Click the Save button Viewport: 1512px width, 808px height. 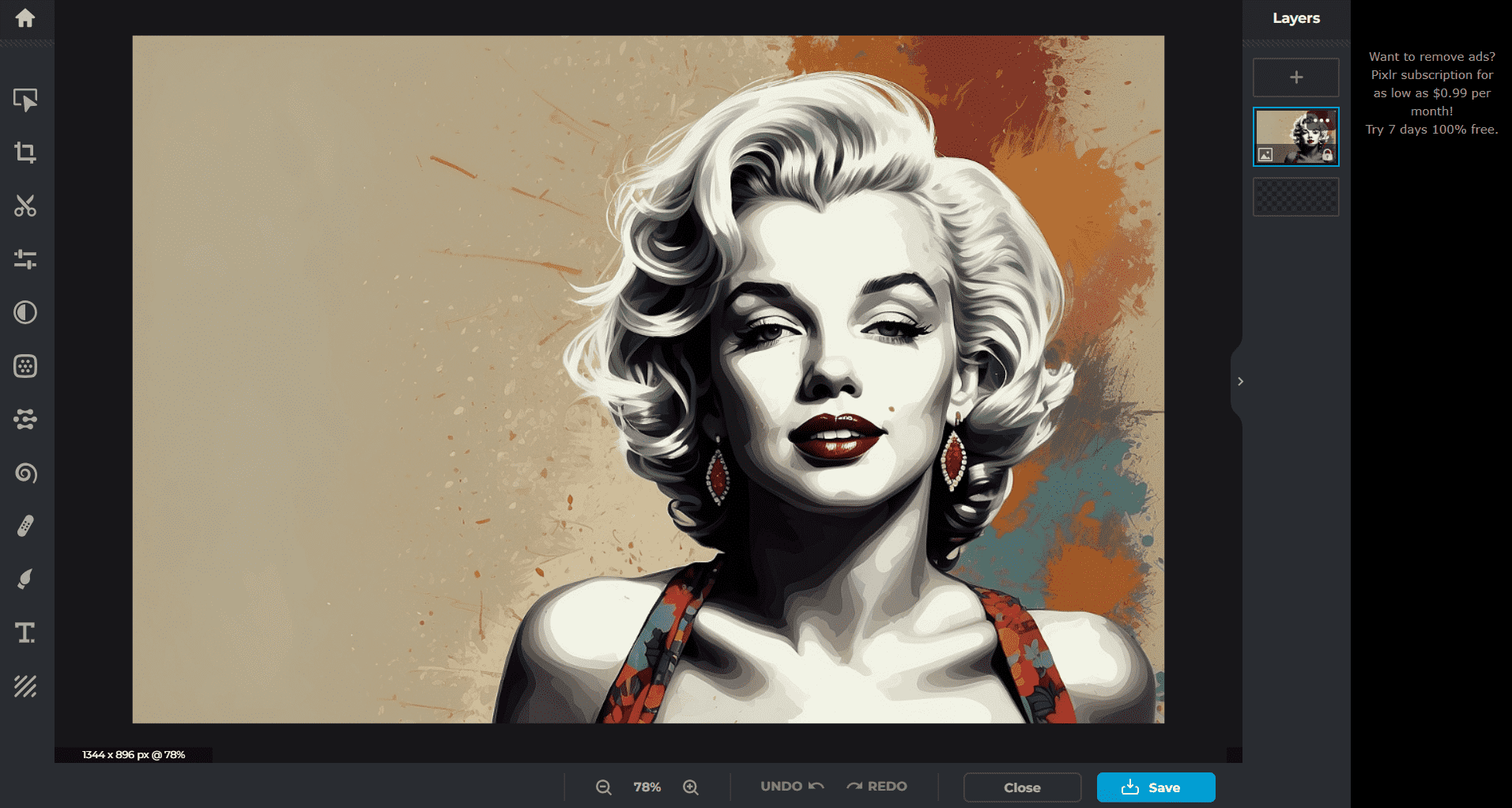(x=1155, y=787)
